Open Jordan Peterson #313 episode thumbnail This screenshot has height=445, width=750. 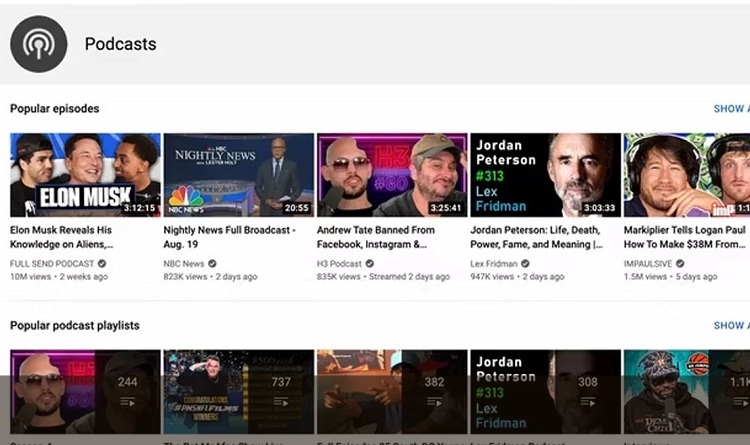coord(546,175)
